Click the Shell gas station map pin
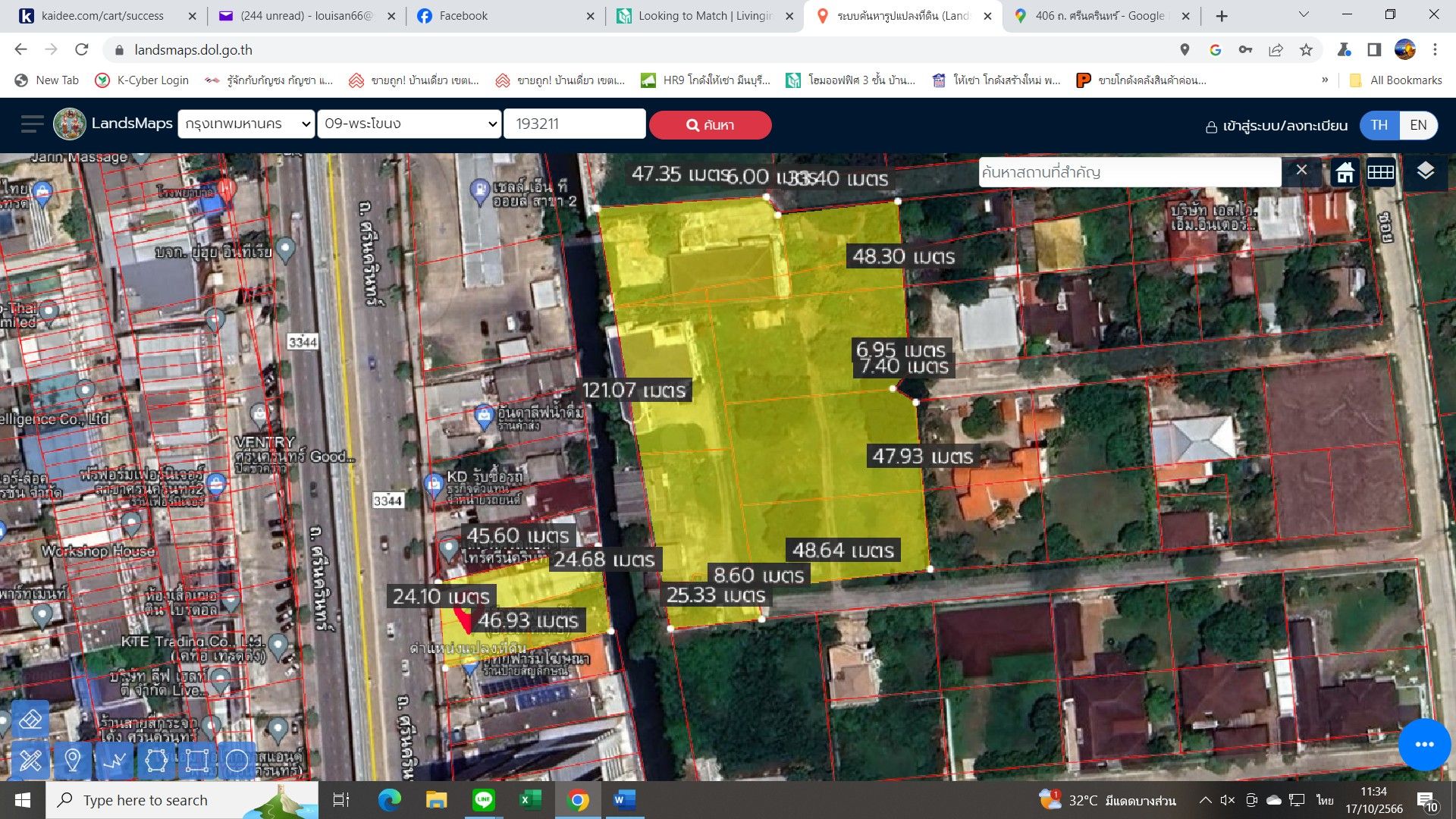This screenshot has width=1456, height=819. [x=479, y=192]
